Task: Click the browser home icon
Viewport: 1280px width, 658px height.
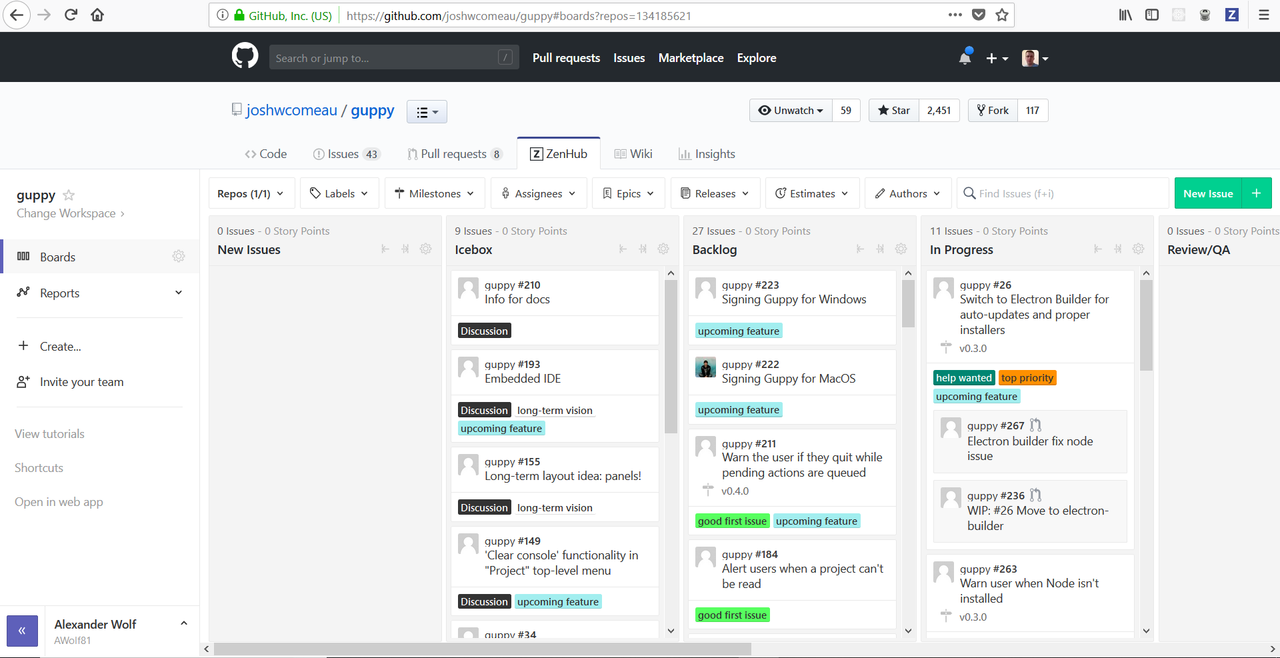Action: pyautogui.click(x=97, y=15)
